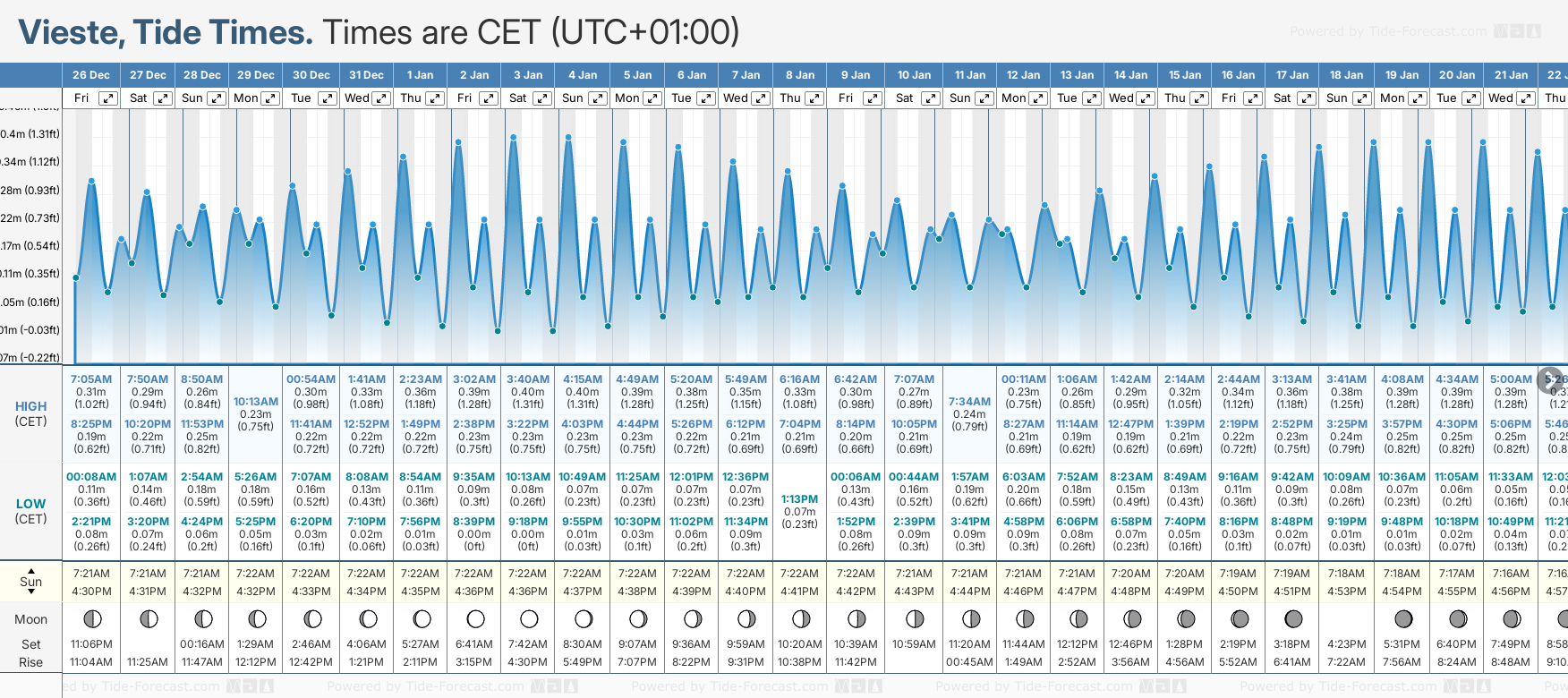Click the expand icon for Mon 5 Jan
Viewport: 1568px width, 698px height.
(x=652, y=98)
